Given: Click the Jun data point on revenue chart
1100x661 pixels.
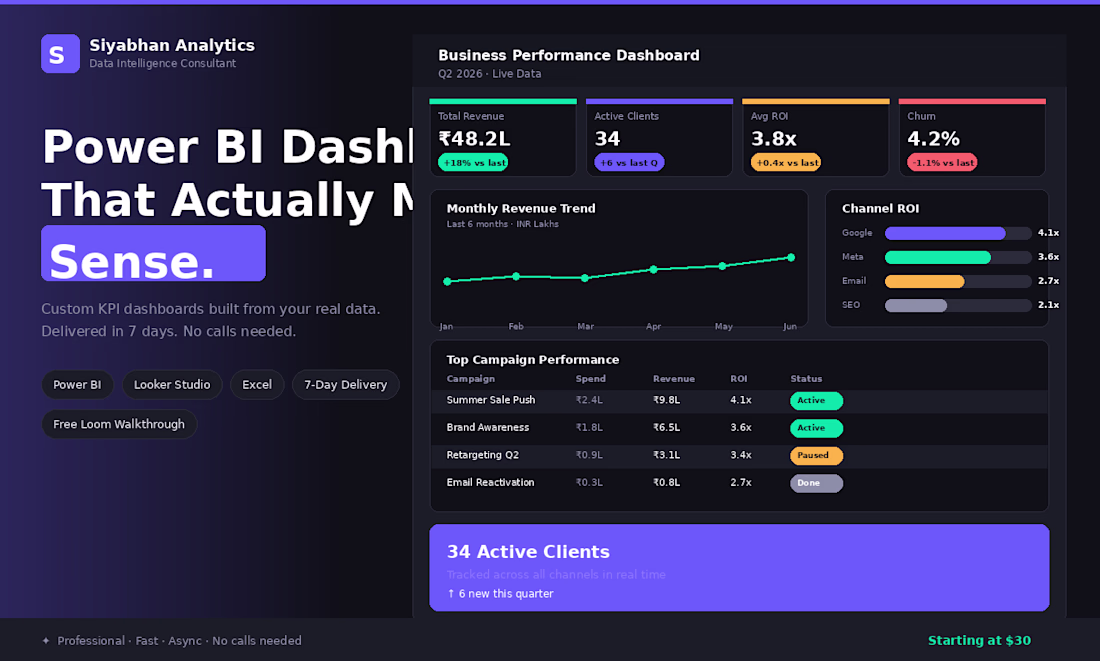Looking at the screenshot, I should [x=791, y=258].
